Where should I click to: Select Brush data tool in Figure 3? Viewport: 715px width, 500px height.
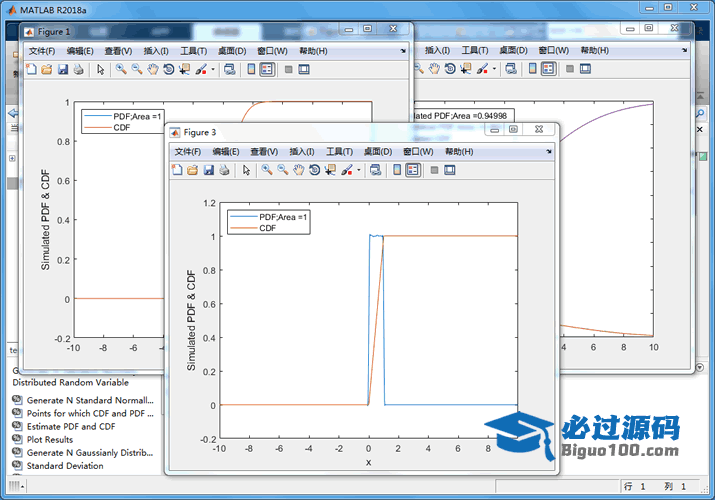347,170
